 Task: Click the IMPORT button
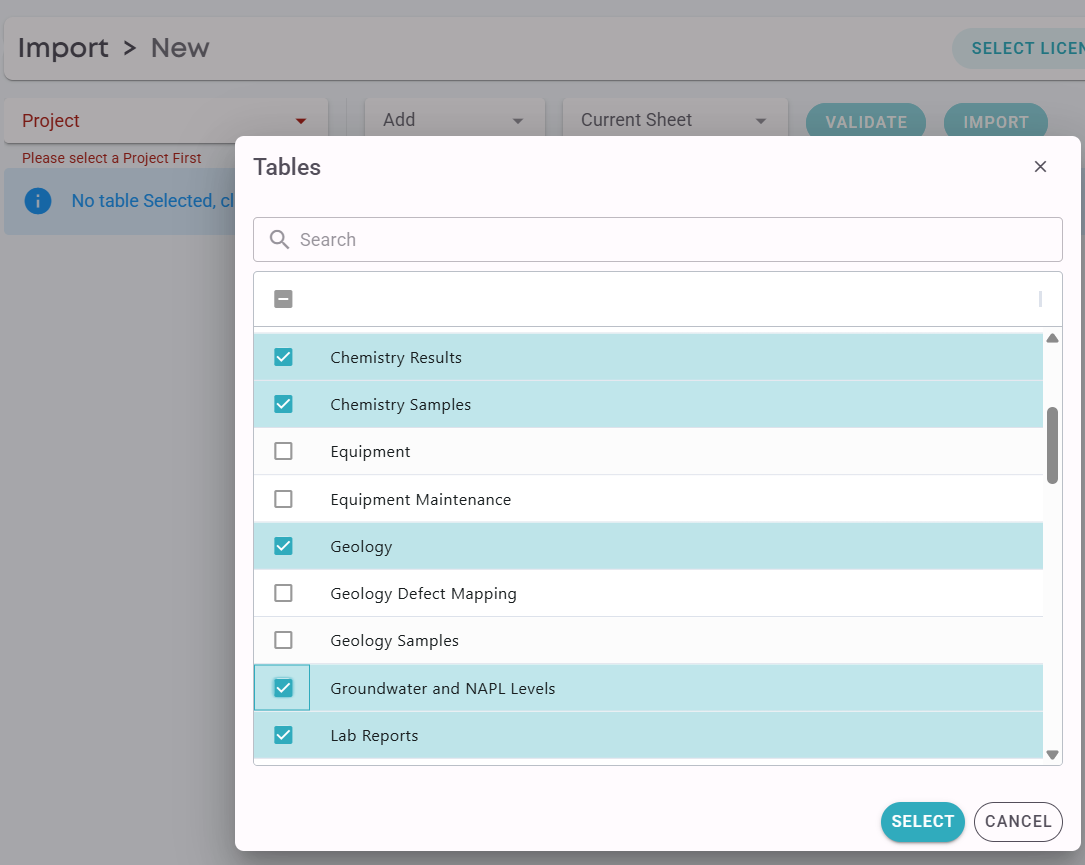click(x=996, y=122)
